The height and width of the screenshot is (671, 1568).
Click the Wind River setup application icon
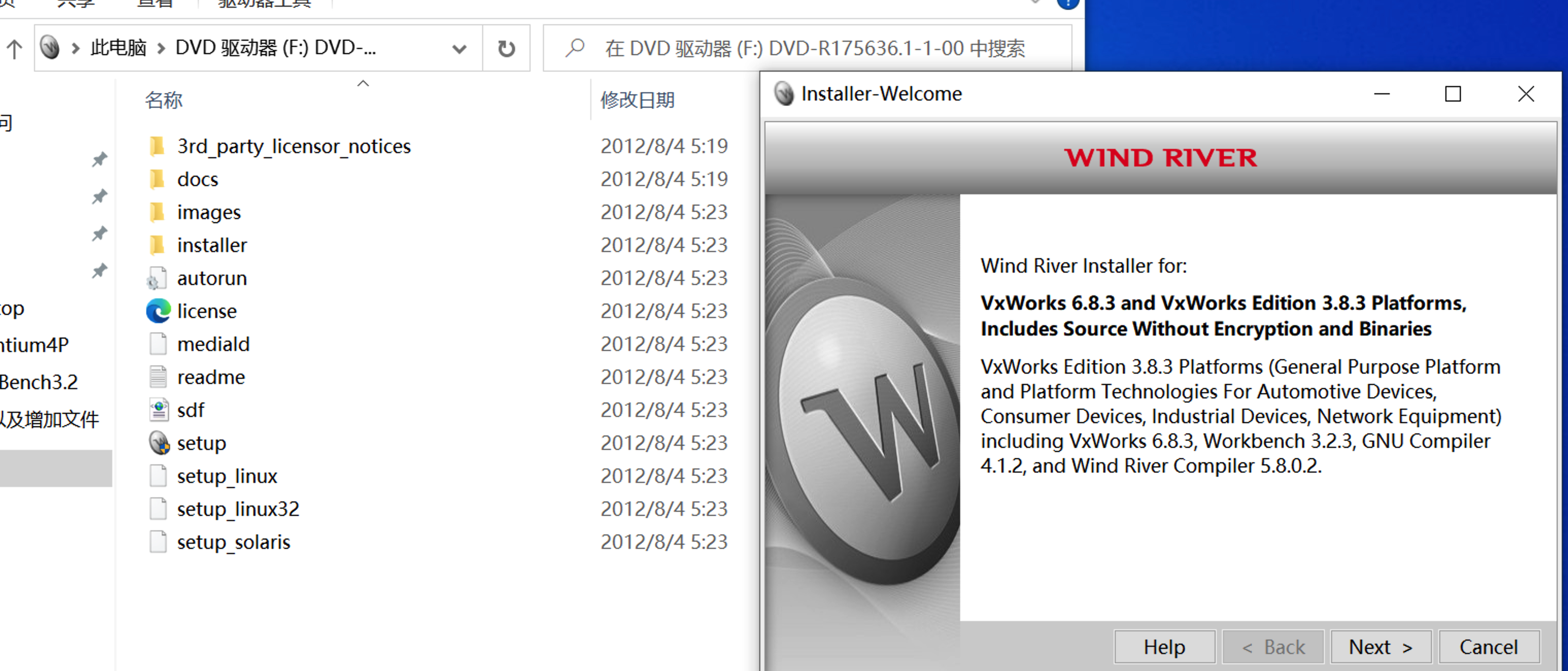pos(159,443)
